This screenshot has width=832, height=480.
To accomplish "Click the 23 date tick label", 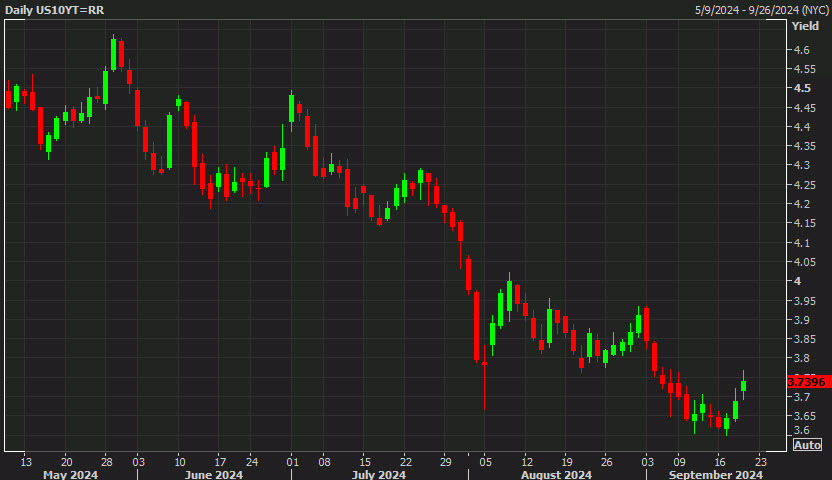I will tap(760, 461).
